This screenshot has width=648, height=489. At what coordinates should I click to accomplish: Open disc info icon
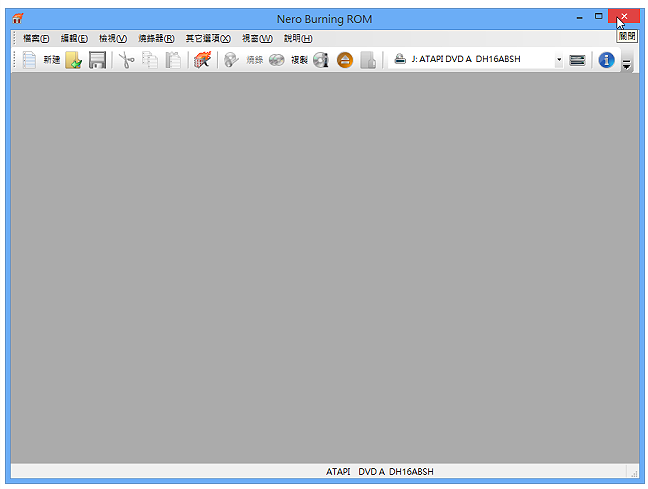[x=321, y=60]
